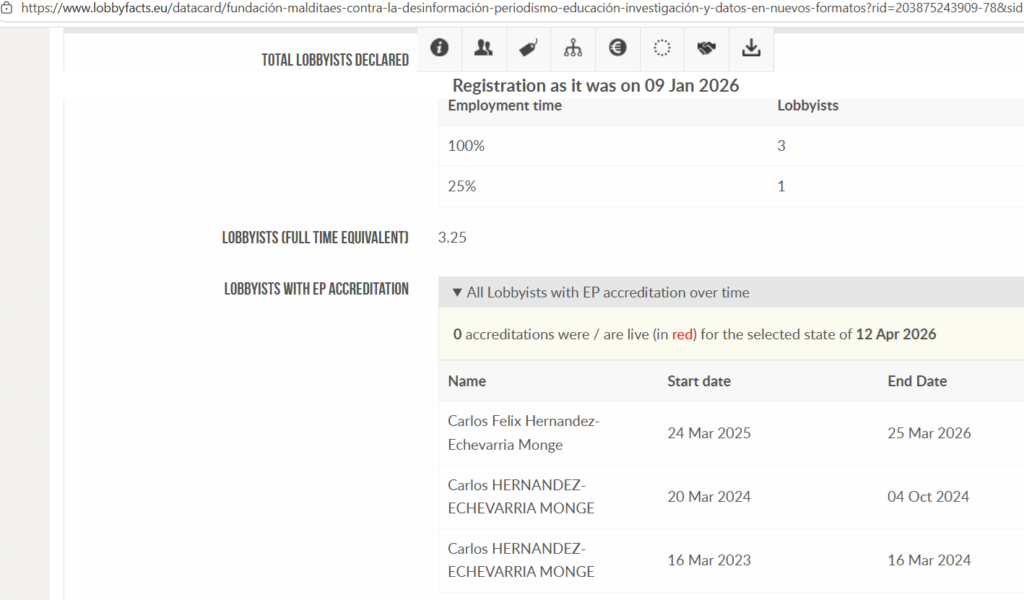The image size is (1024, 600).
Task: Click the 25 Mar 2026 end date cell
Action: (929, 433)
